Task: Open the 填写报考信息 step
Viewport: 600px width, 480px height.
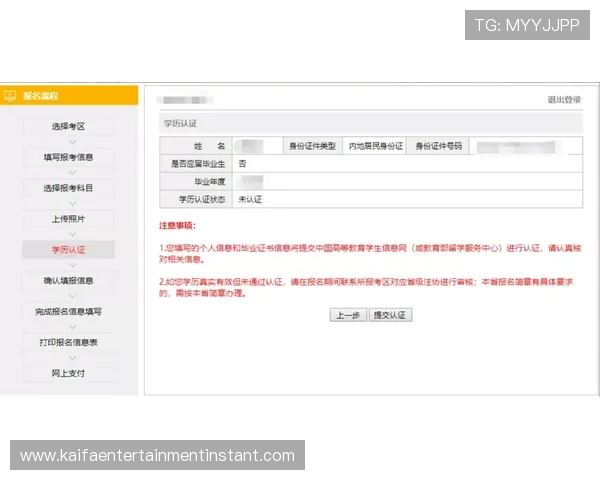Action: click(x=68, y=157)
